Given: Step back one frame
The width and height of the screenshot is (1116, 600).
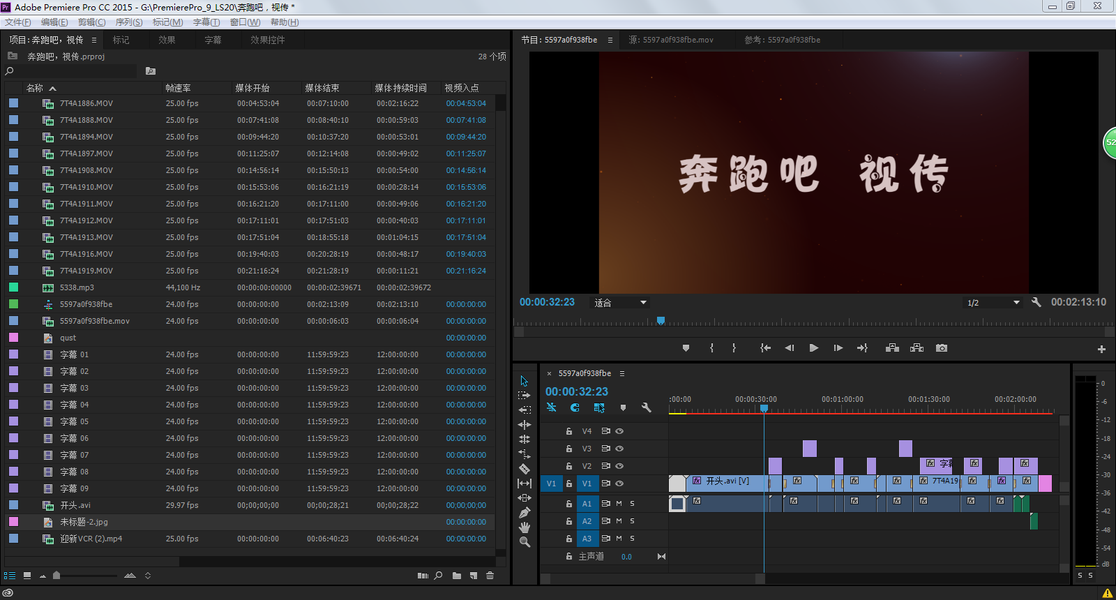Looking at the screenshot, I should [789, 348].
